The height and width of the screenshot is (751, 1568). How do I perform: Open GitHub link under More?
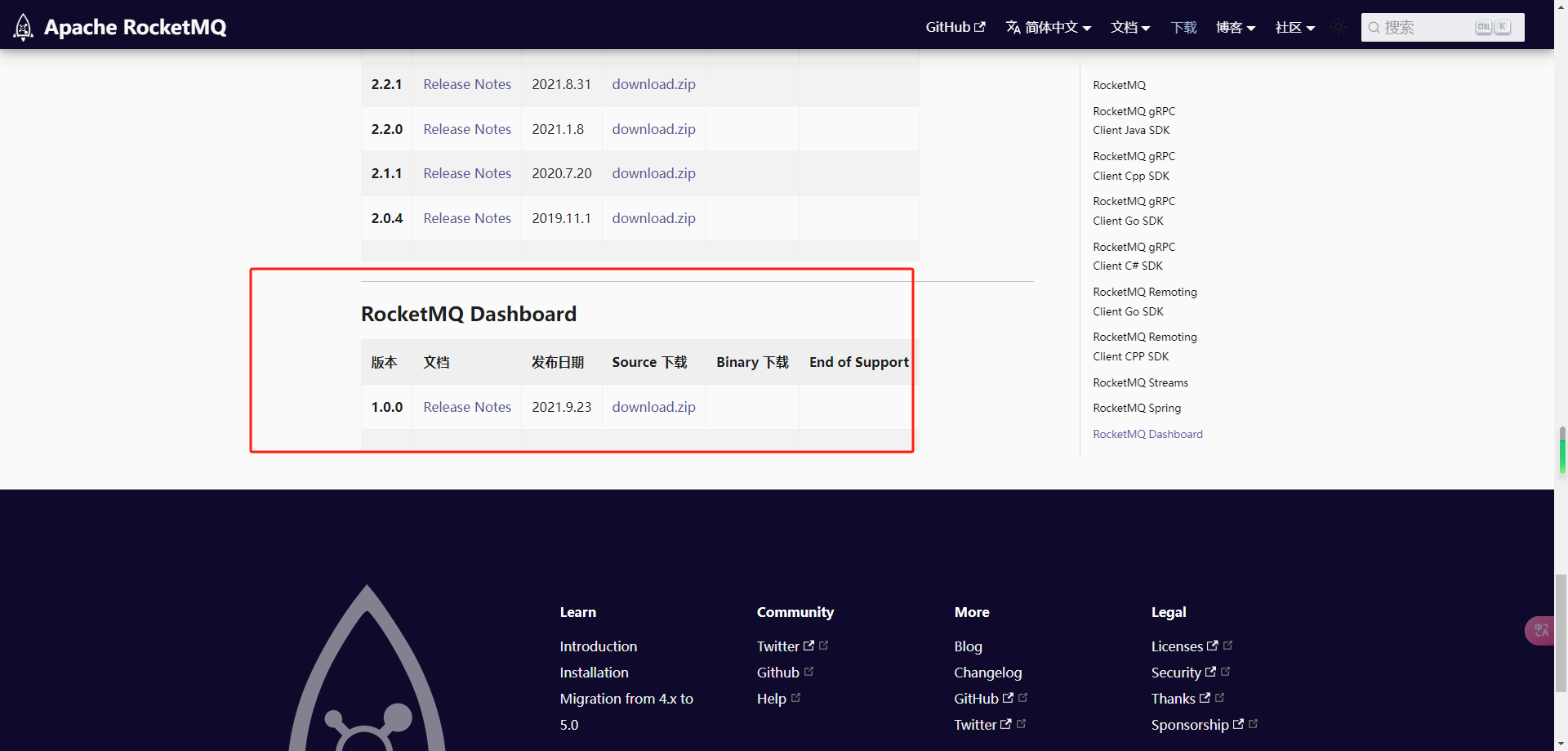click(984, 699)
